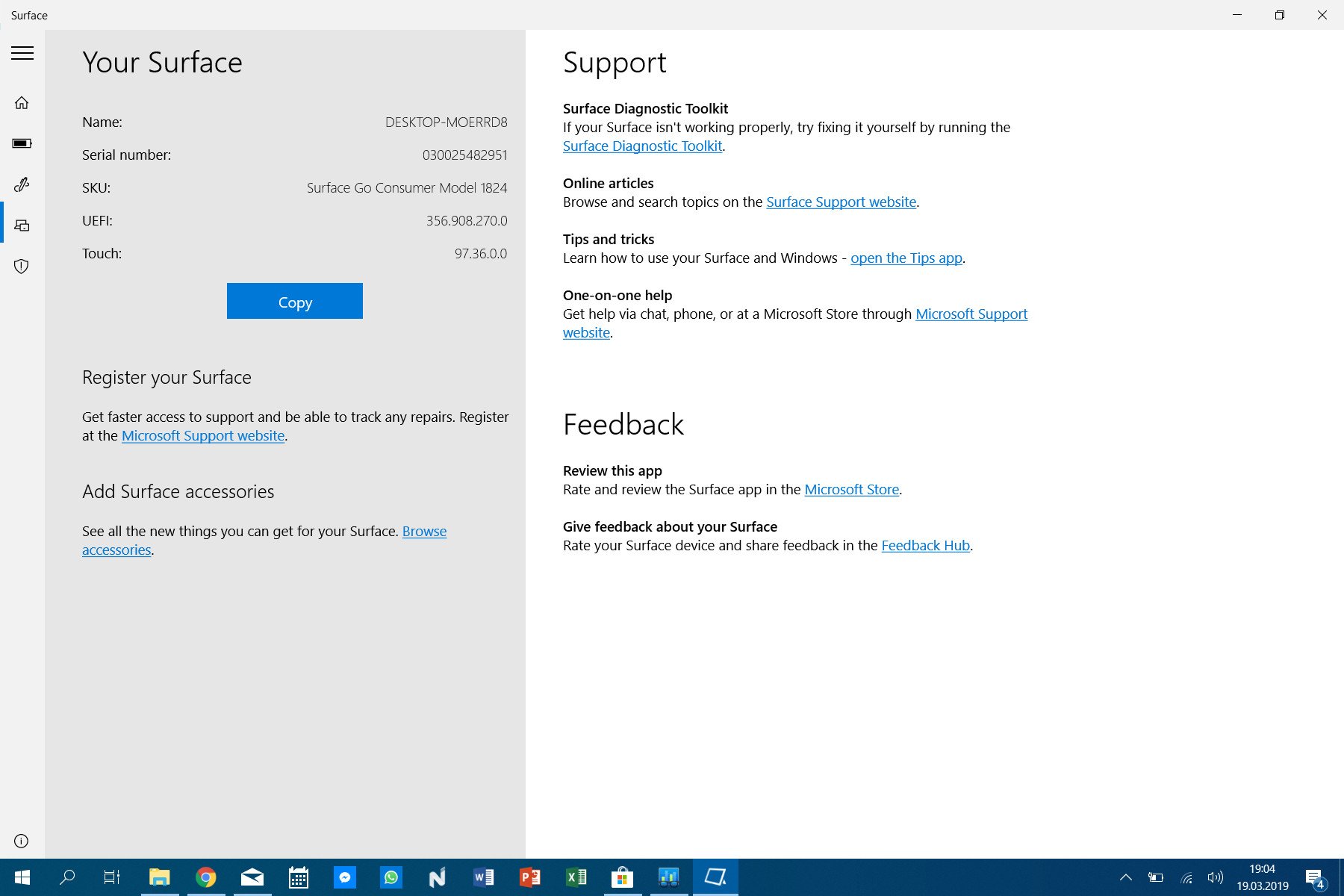Image resolution: width=1344 pixels, height=896 pixels.
Task: Visit the Surface Support website link
Action: (x=841, y=202)
